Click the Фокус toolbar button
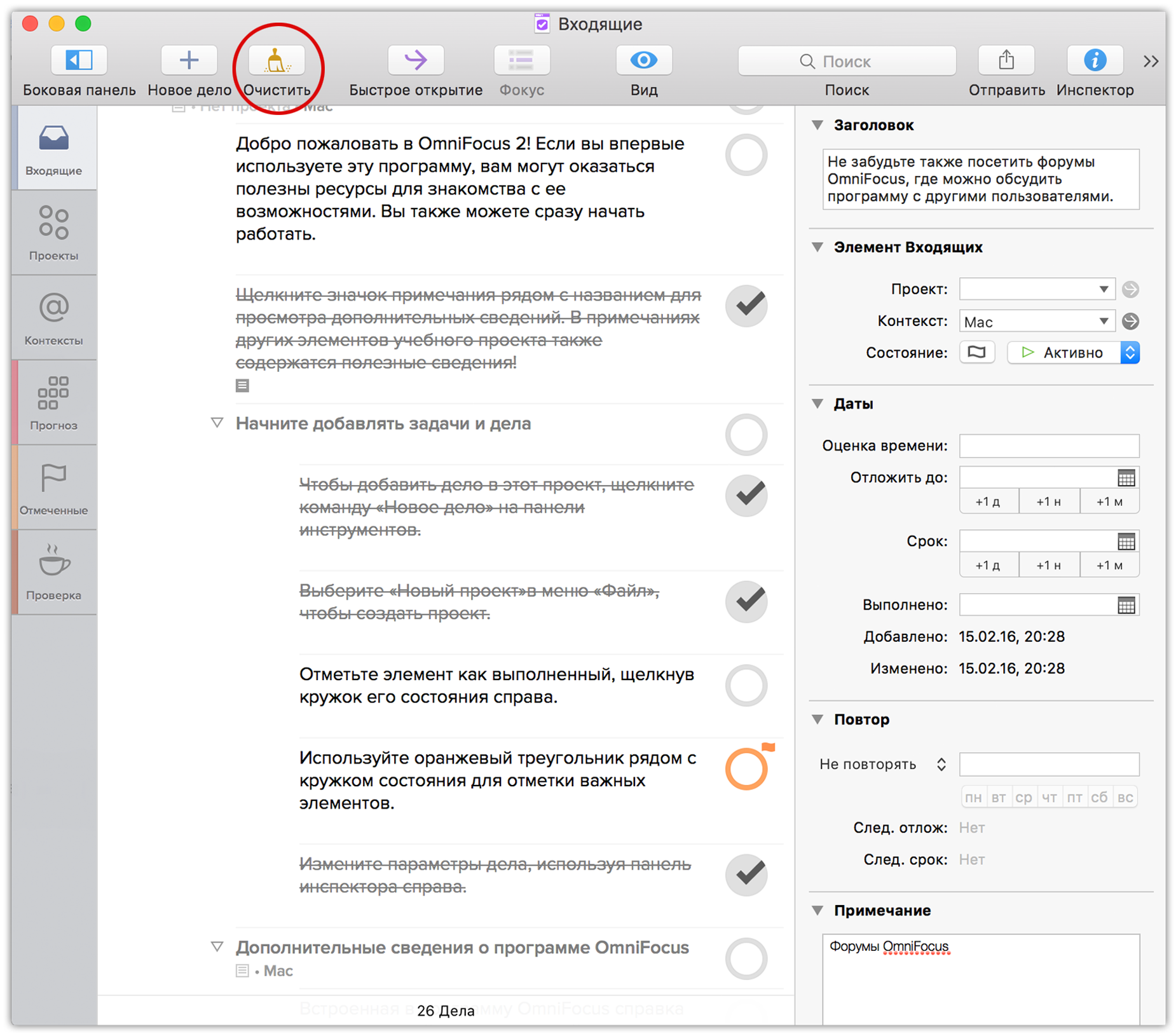Screen dimensions: 1176x1036 point(521,60)
